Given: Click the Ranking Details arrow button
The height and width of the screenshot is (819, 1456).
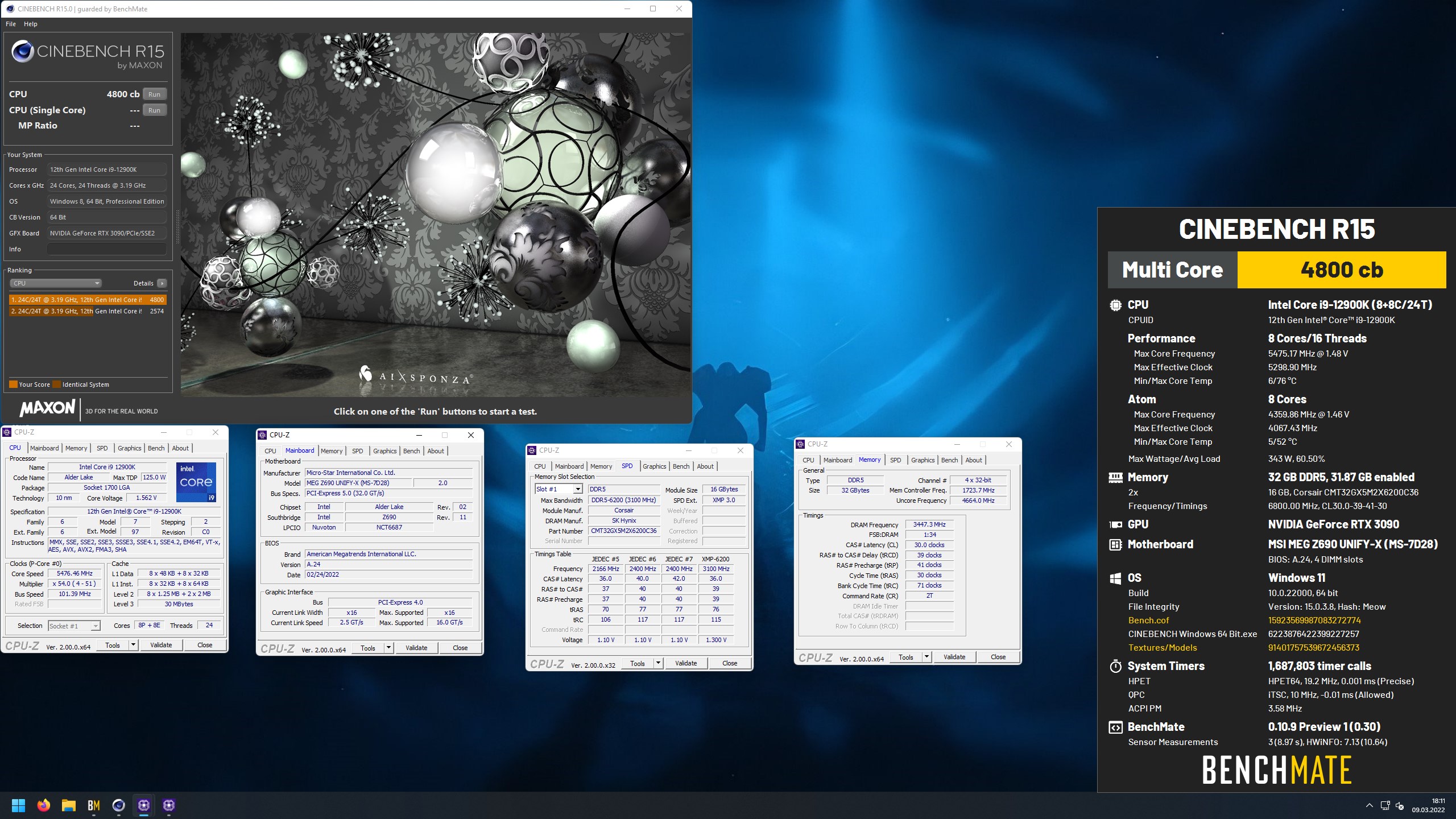Looking at the screenshot, I should (x=162, y=283).
